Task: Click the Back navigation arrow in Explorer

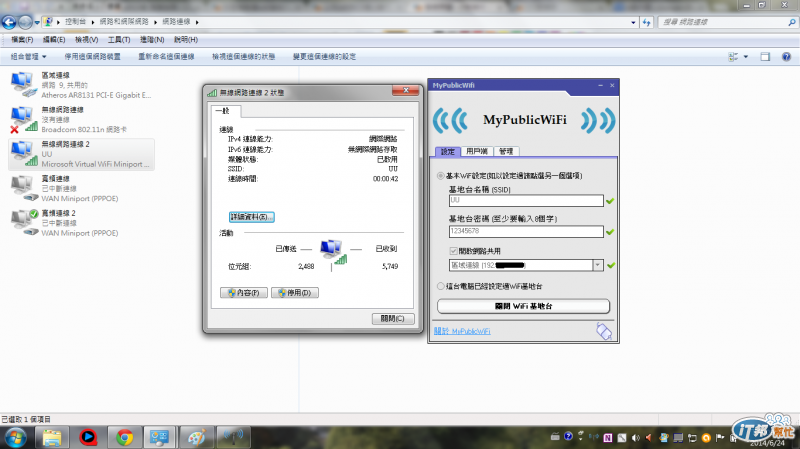Action: 9,22
